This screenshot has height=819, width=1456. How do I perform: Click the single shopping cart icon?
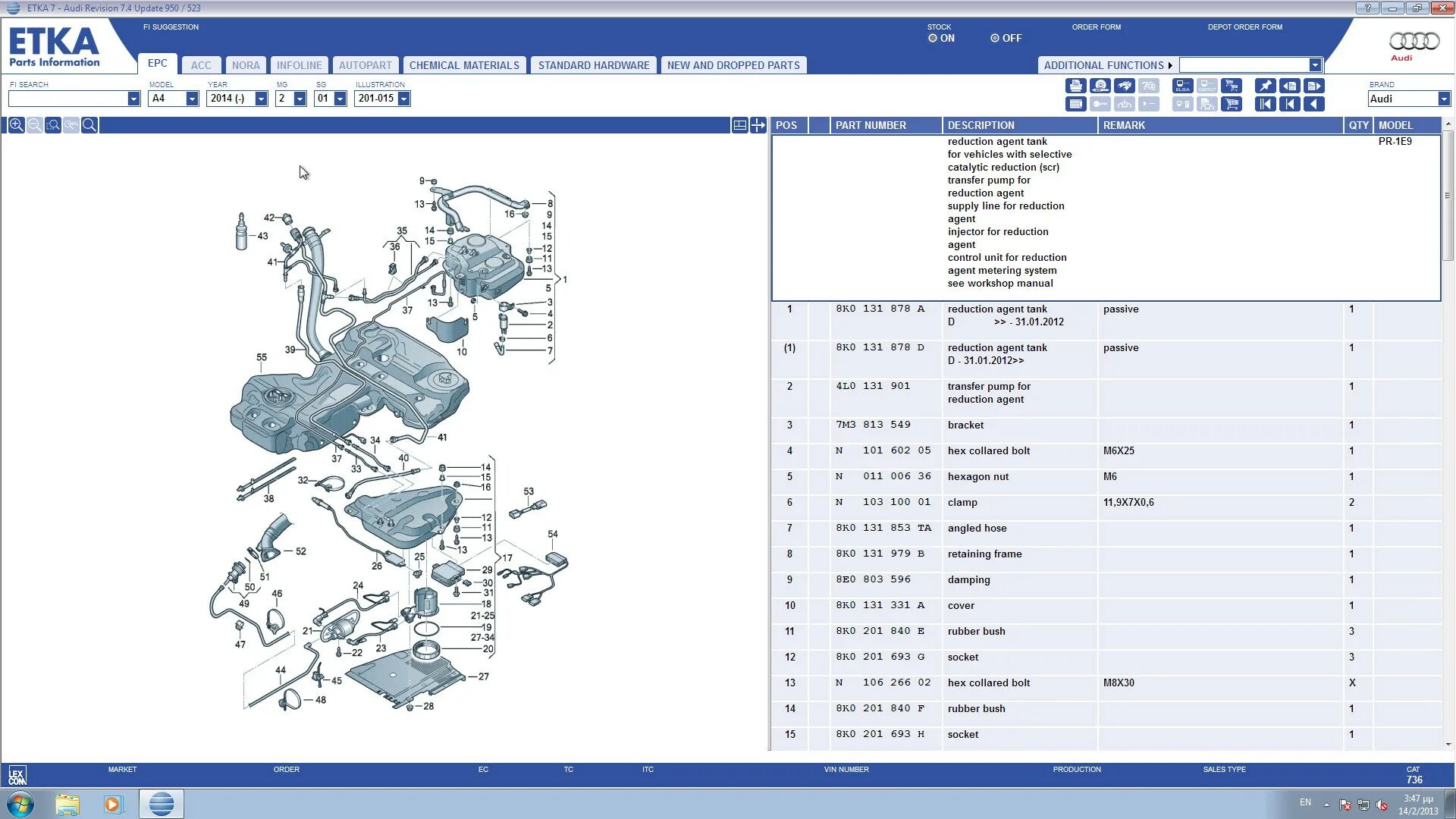pos(1232,104)
